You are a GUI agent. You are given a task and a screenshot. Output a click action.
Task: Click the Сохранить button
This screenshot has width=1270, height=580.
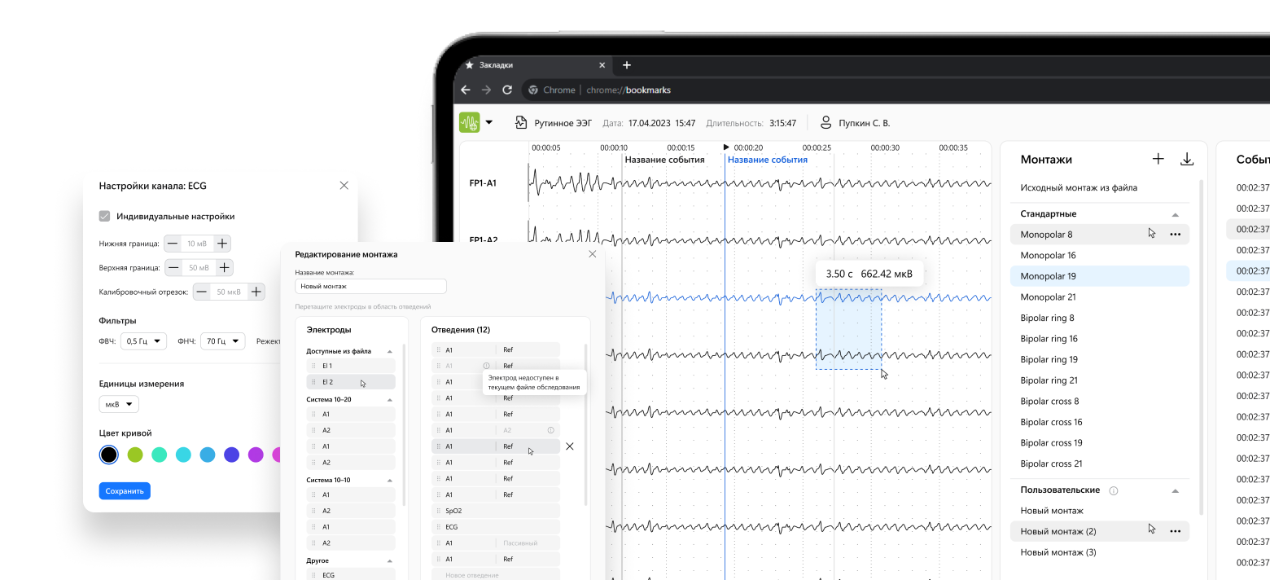pos(124,491)
